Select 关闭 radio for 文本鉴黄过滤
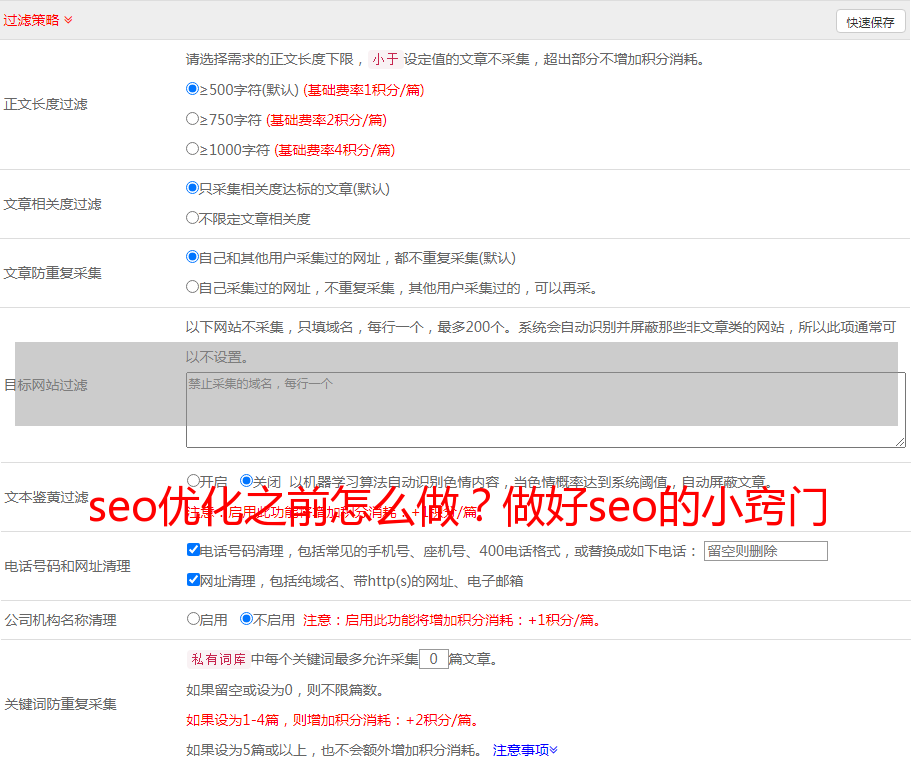This screenshot has width=912, height=768. pyautogui.click(x=246, y=481)
